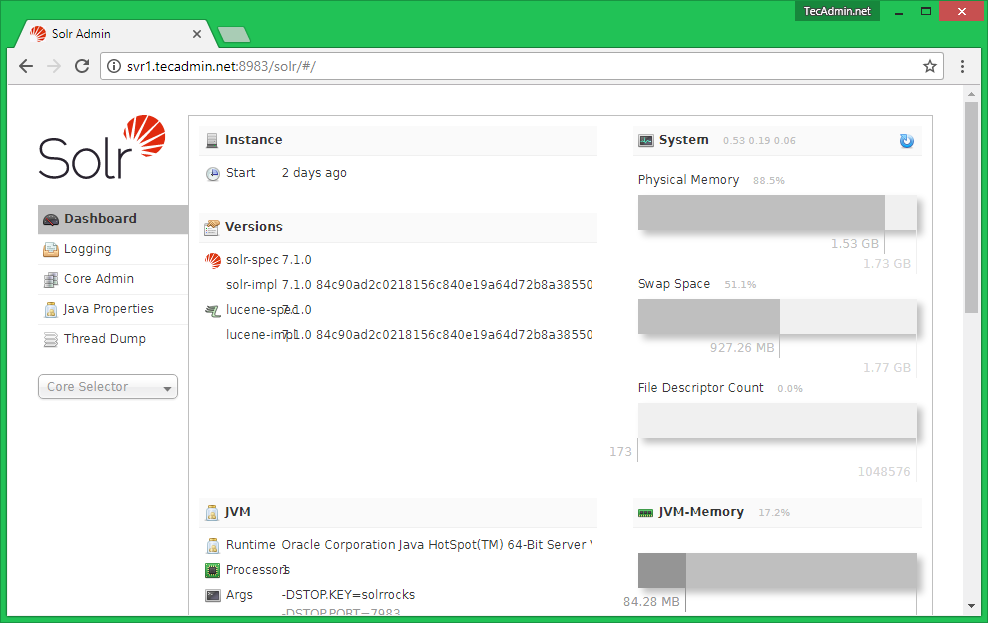Click the Versions panel icon
This screenshot has height=623, width=988.
[212, 227]
